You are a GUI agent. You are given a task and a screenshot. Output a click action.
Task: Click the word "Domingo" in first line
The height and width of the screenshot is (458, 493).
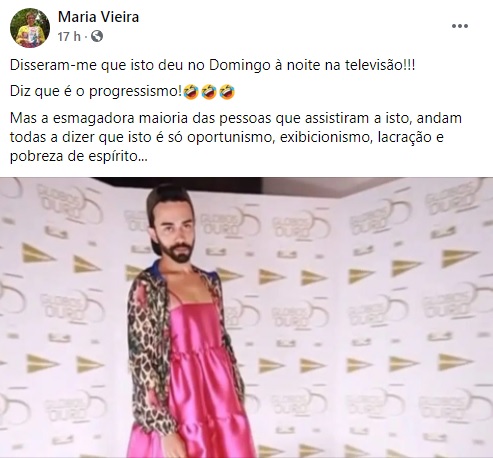(x=240, y=66)
